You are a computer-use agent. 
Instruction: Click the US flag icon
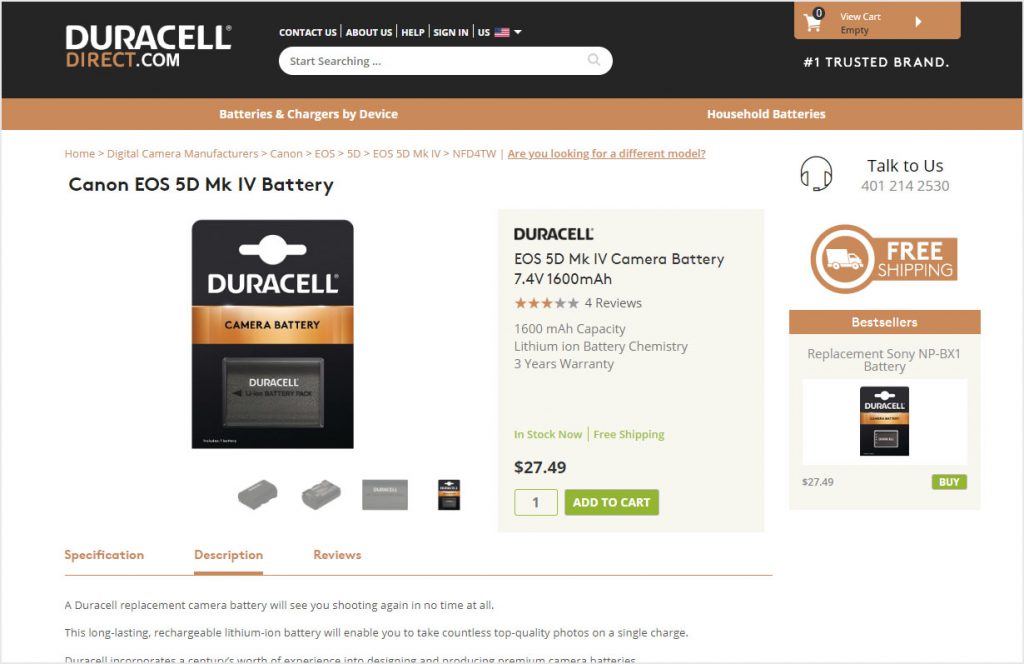[502, 32]
